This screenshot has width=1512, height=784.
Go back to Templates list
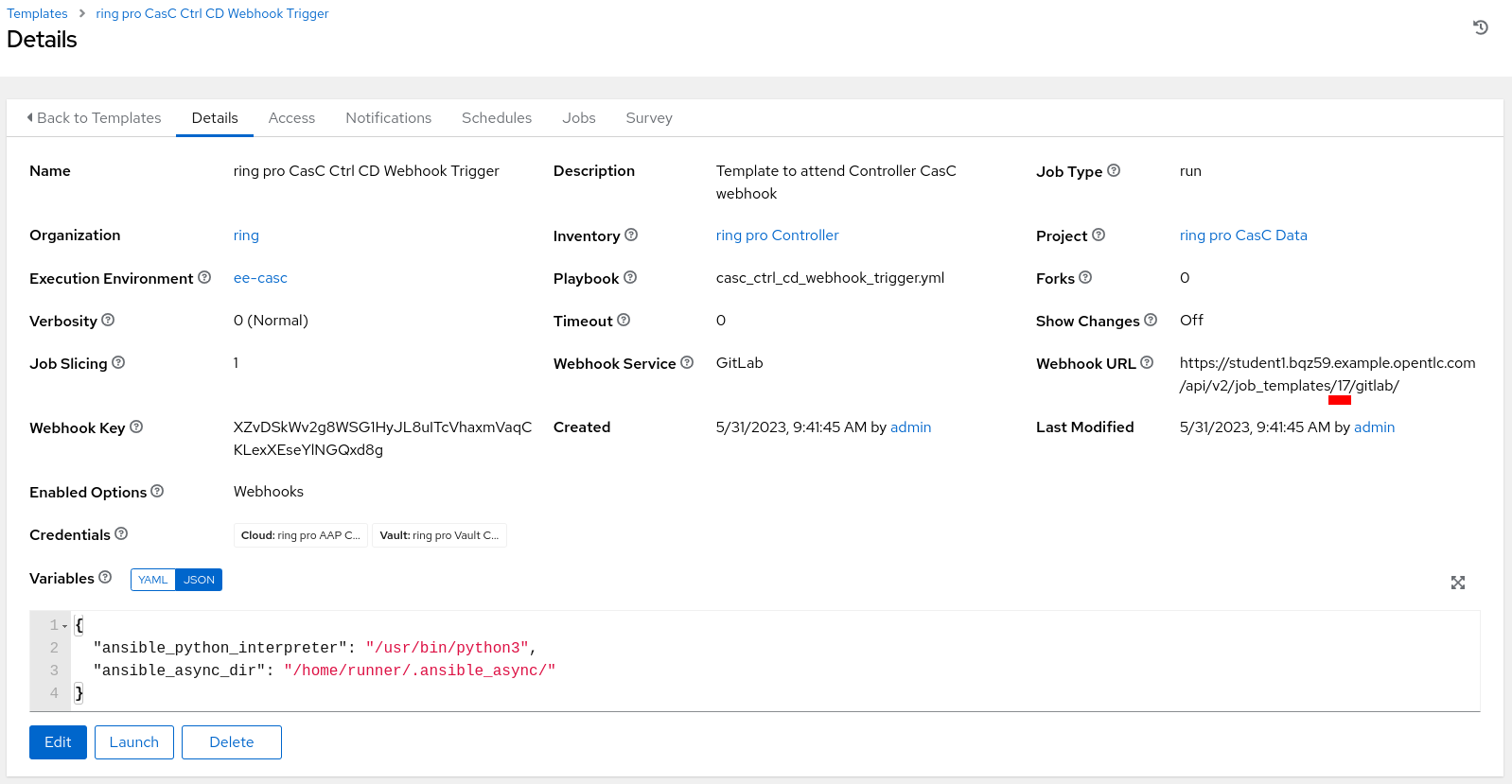click(x=94, y=118)
